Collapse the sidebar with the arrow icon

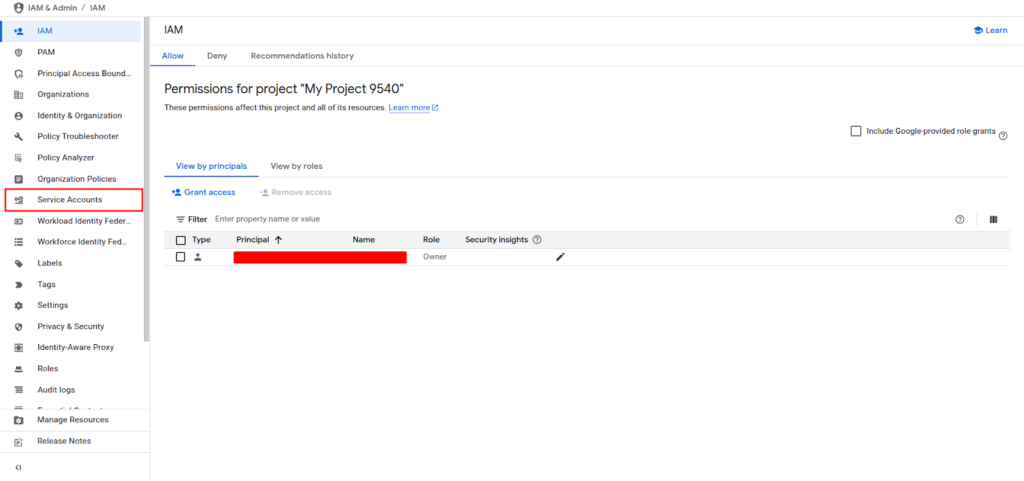click(x=18, y=467)
